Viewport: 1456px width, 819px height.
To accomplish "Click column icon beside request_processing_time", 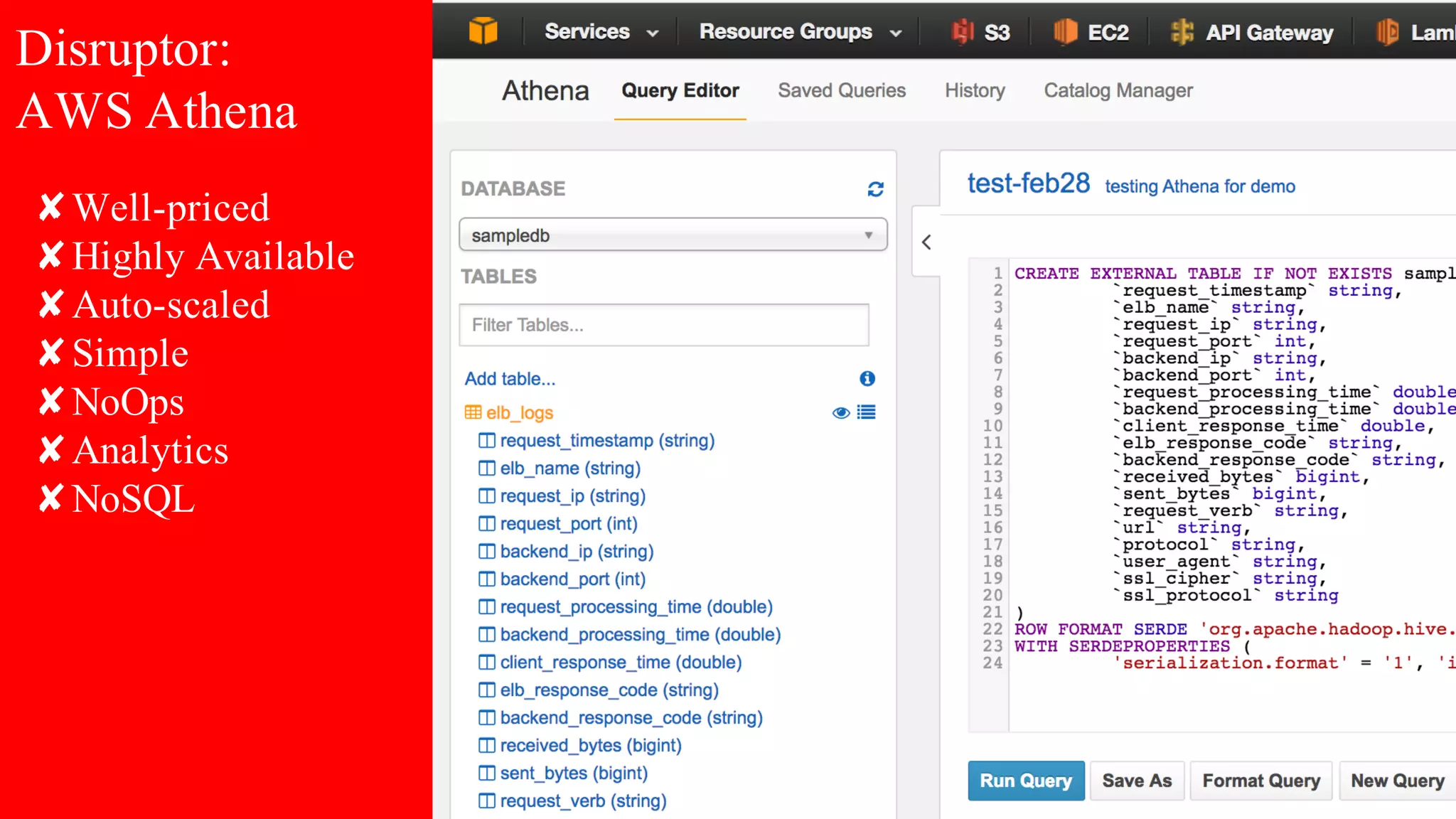I will 487,607.
